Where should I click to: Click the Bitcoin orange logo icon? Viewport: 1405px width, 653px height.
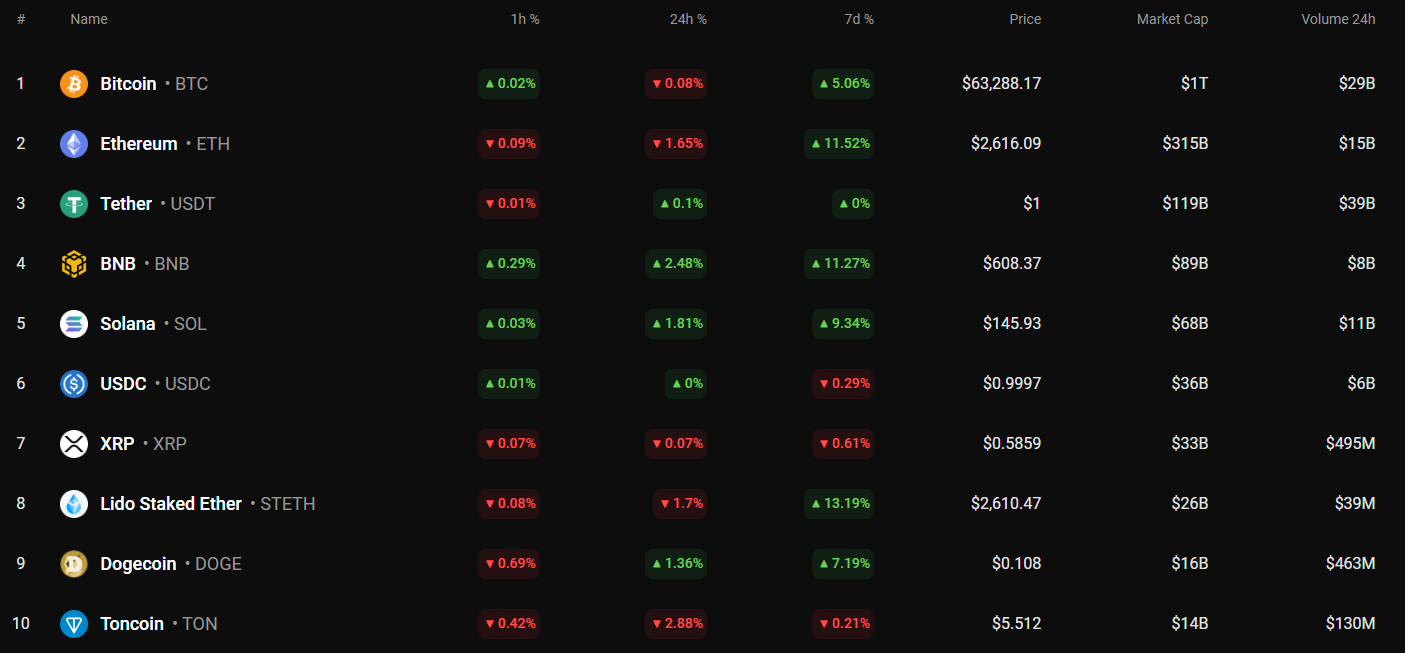74,84
